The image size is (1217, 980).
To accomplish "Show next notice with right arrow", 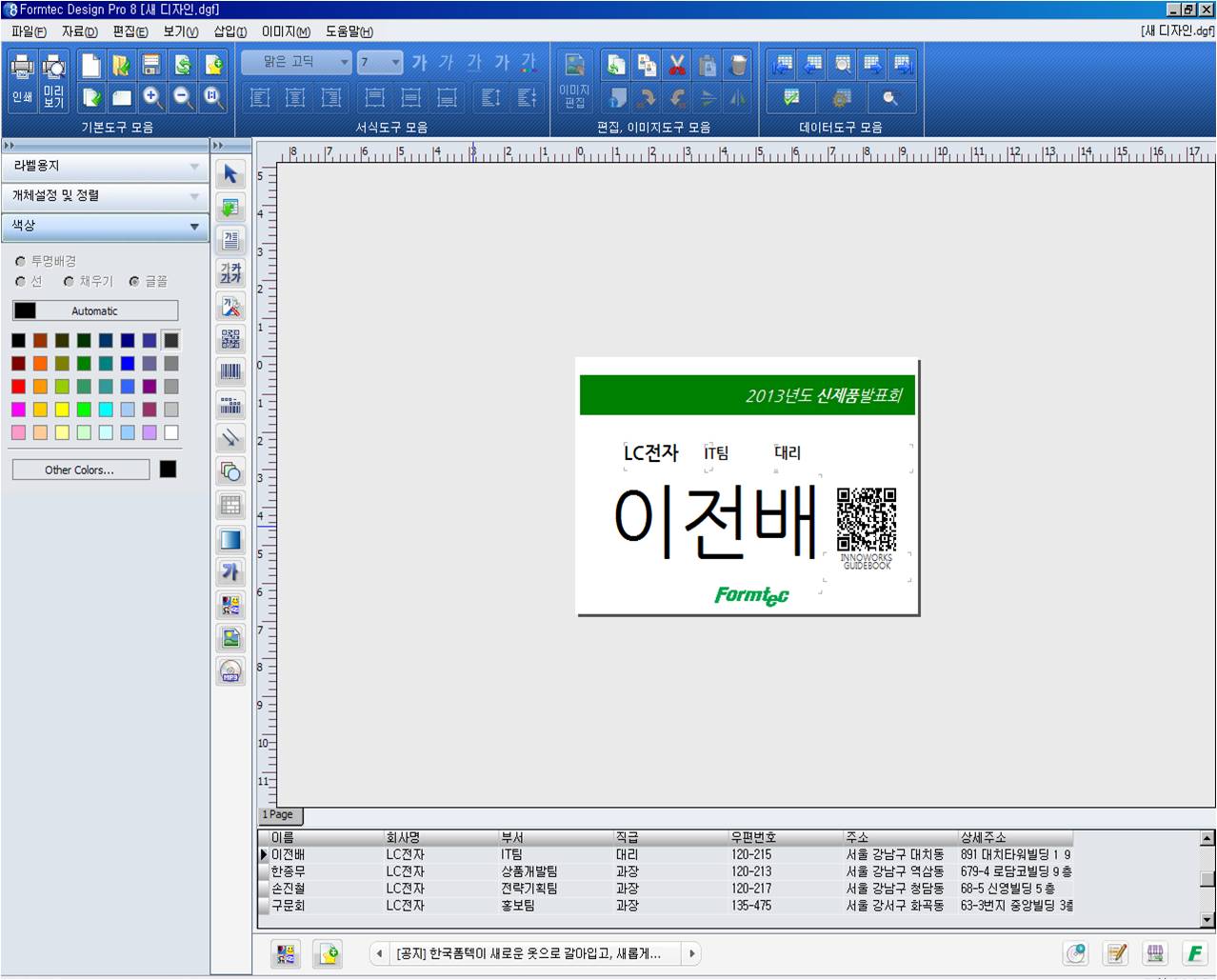I will pos(692,953).
